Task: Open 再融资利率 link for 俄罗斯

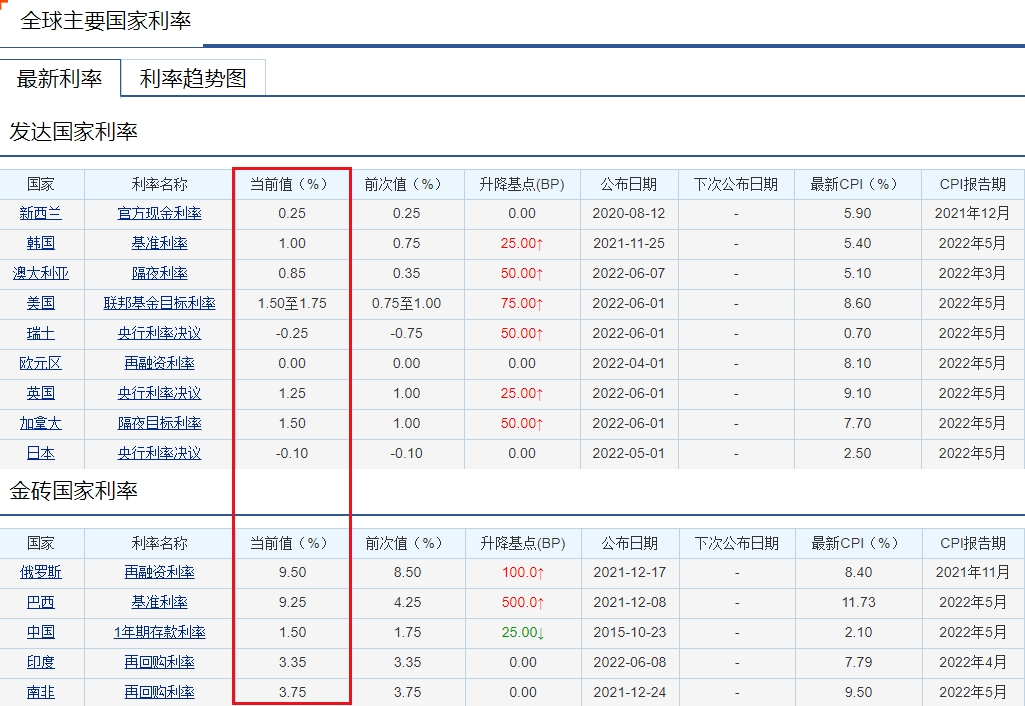Action: click(x=160, y=572)
